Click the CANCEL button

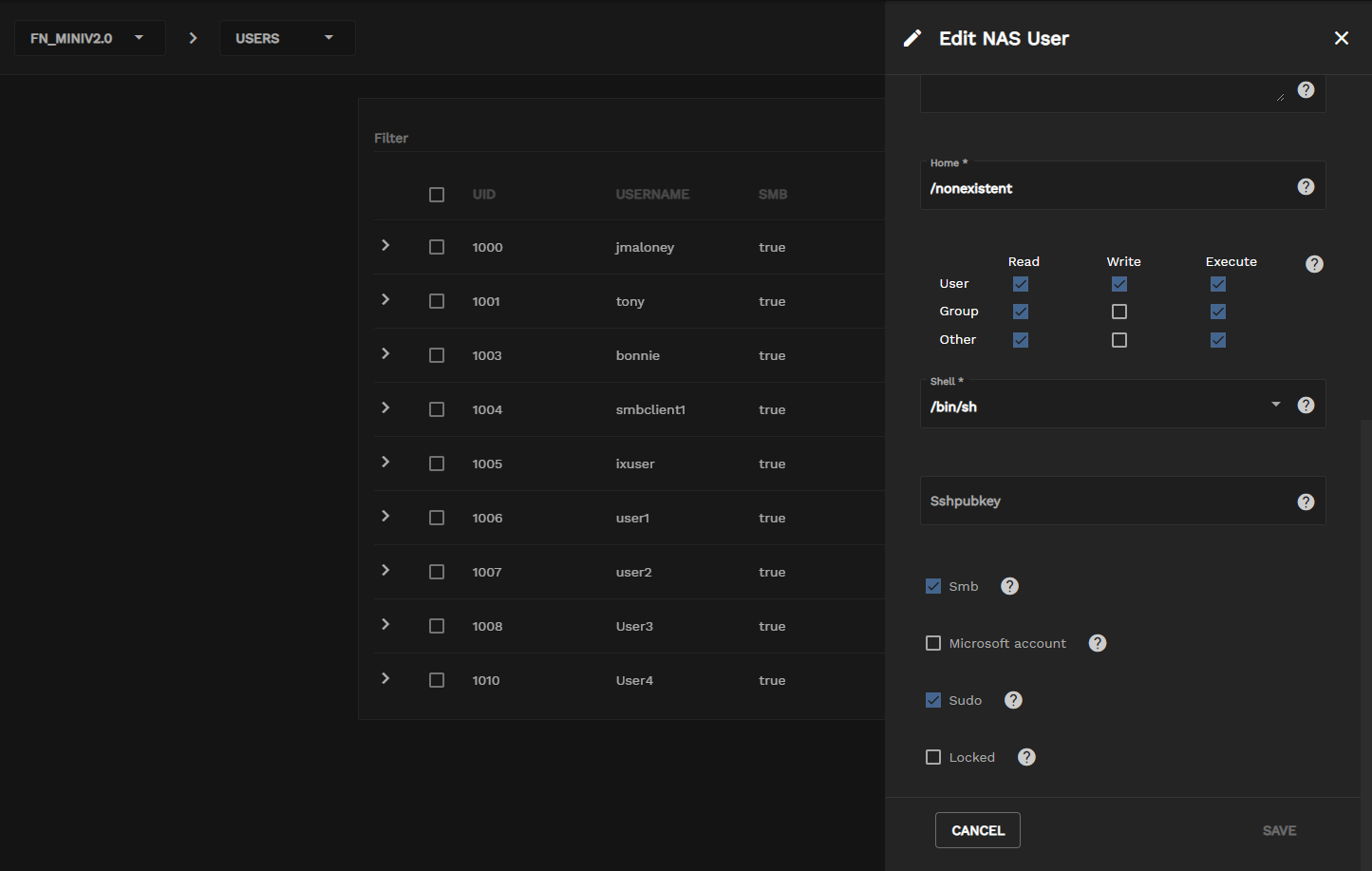[977, 830]
